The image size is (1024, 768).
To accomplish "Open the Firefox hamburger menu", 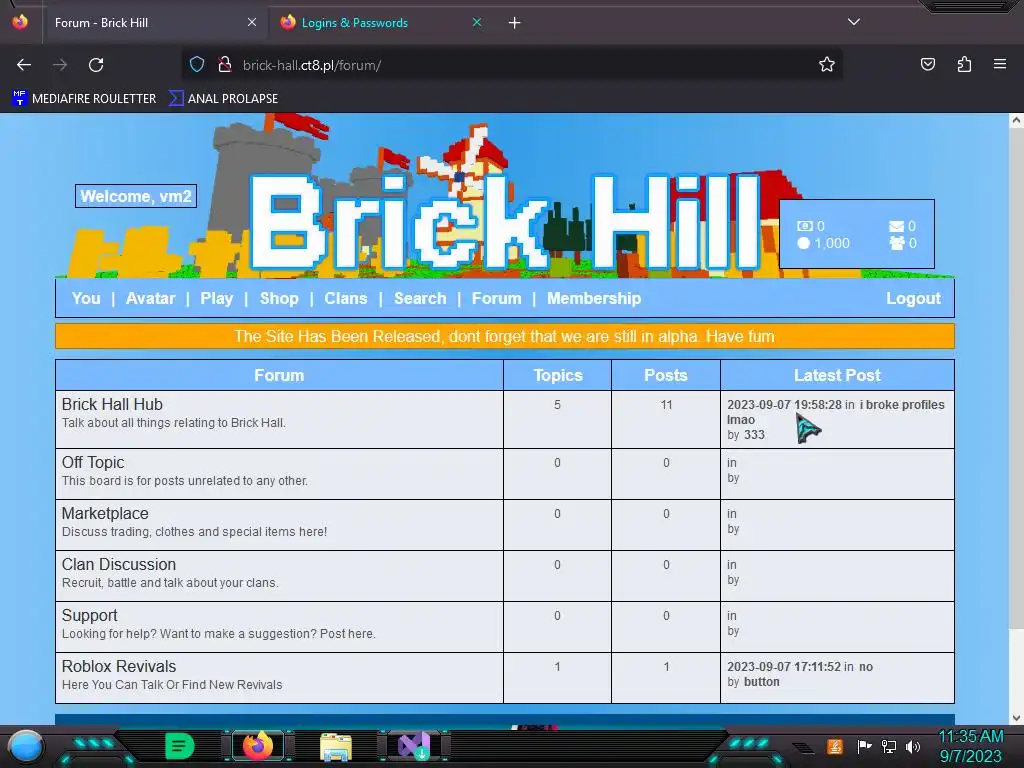I will 1000,64.
